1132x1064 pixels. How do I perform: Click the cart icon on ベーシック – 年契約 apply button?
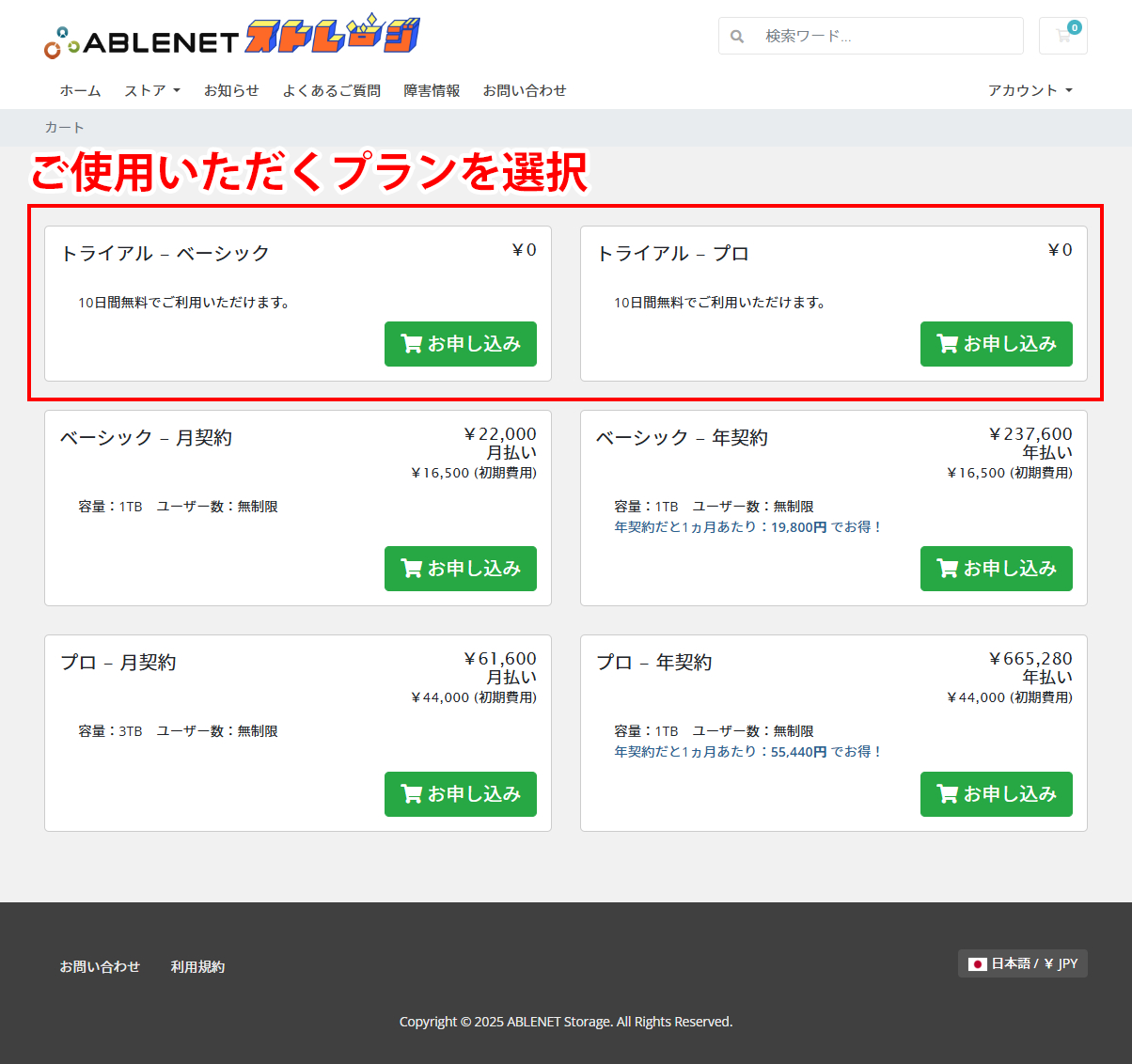point(946,569)
